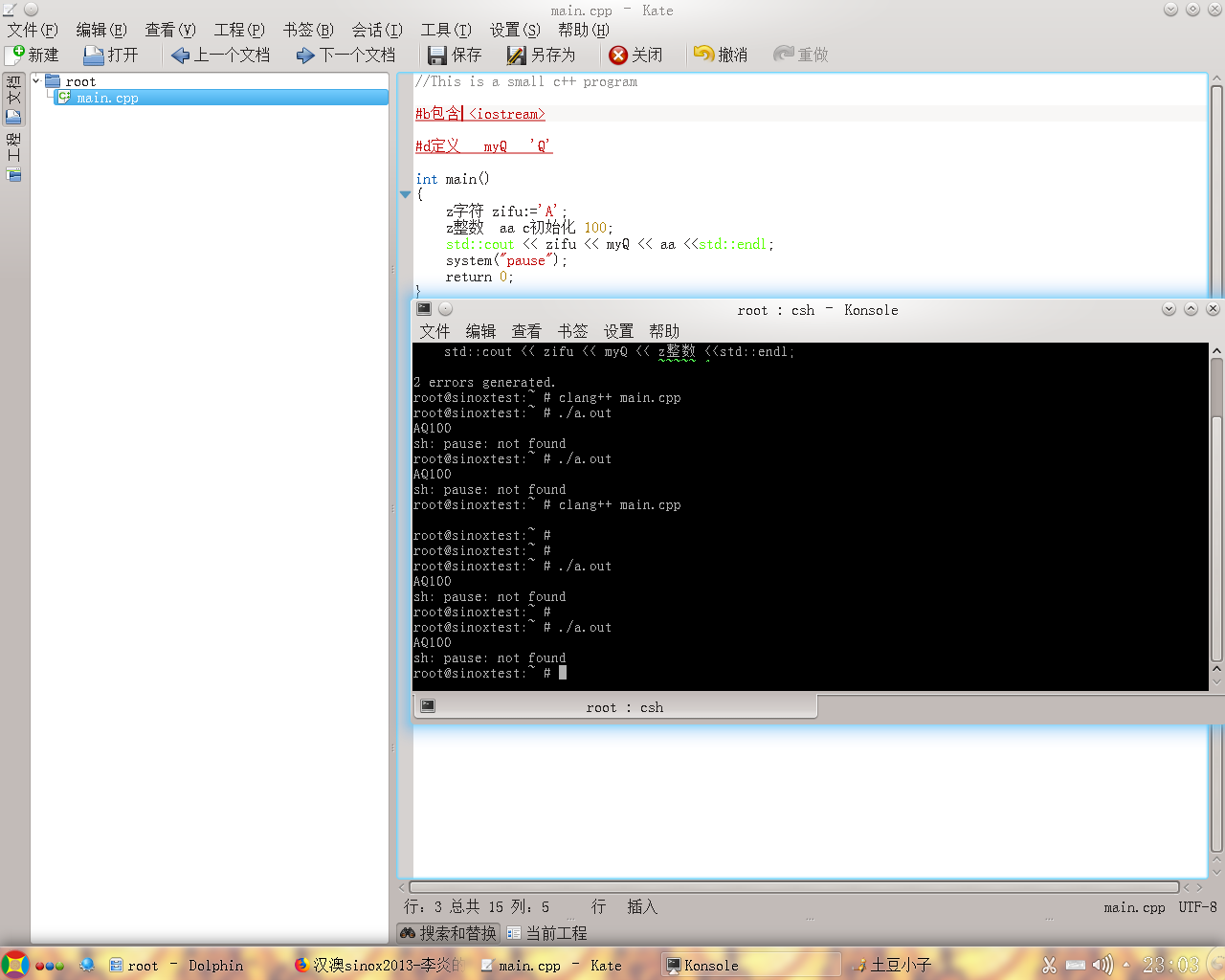Open the 当前工程 bottom panel

tap(547, 933)
